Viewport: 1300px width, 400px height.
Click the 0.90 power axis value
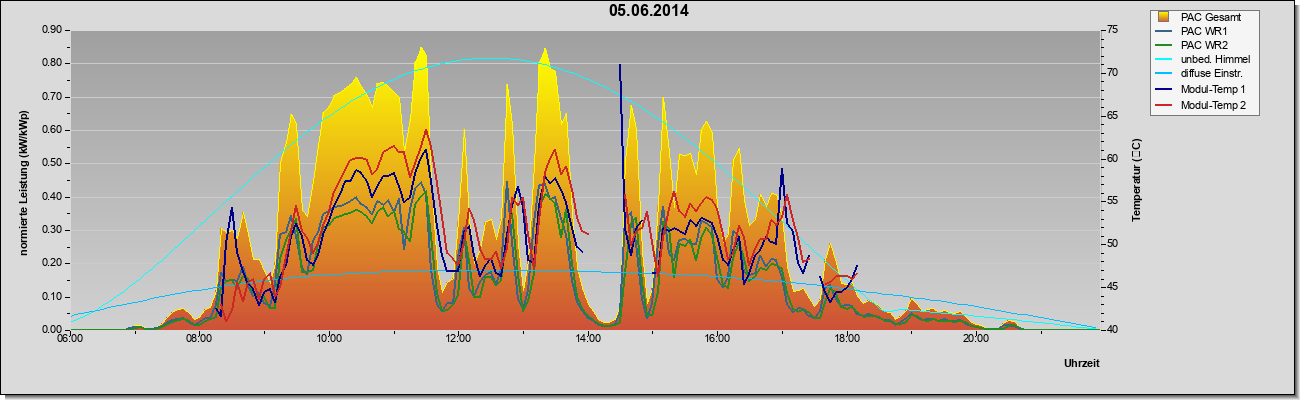click(x=52, y=30)
